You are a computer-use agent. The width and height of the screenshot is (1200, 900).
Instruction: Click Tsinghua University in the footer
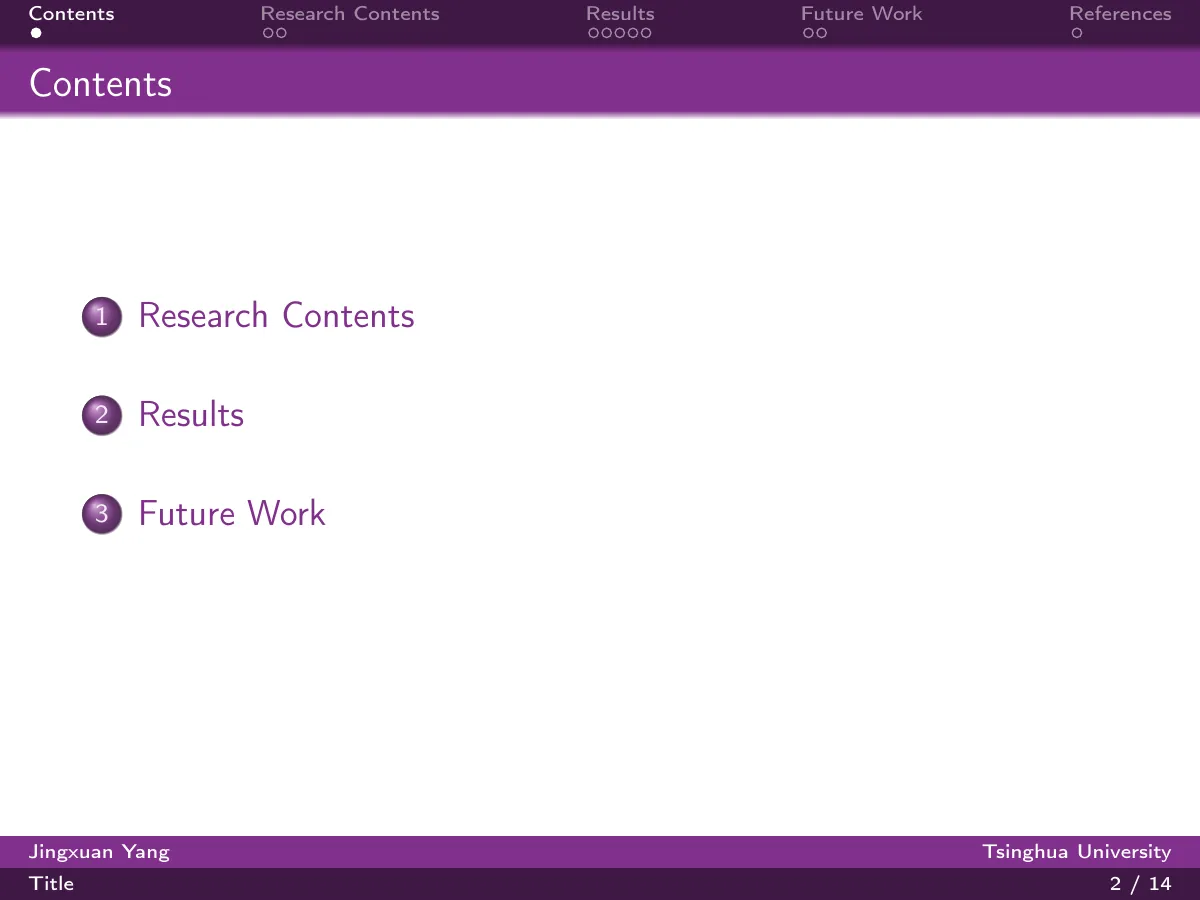1077,852
